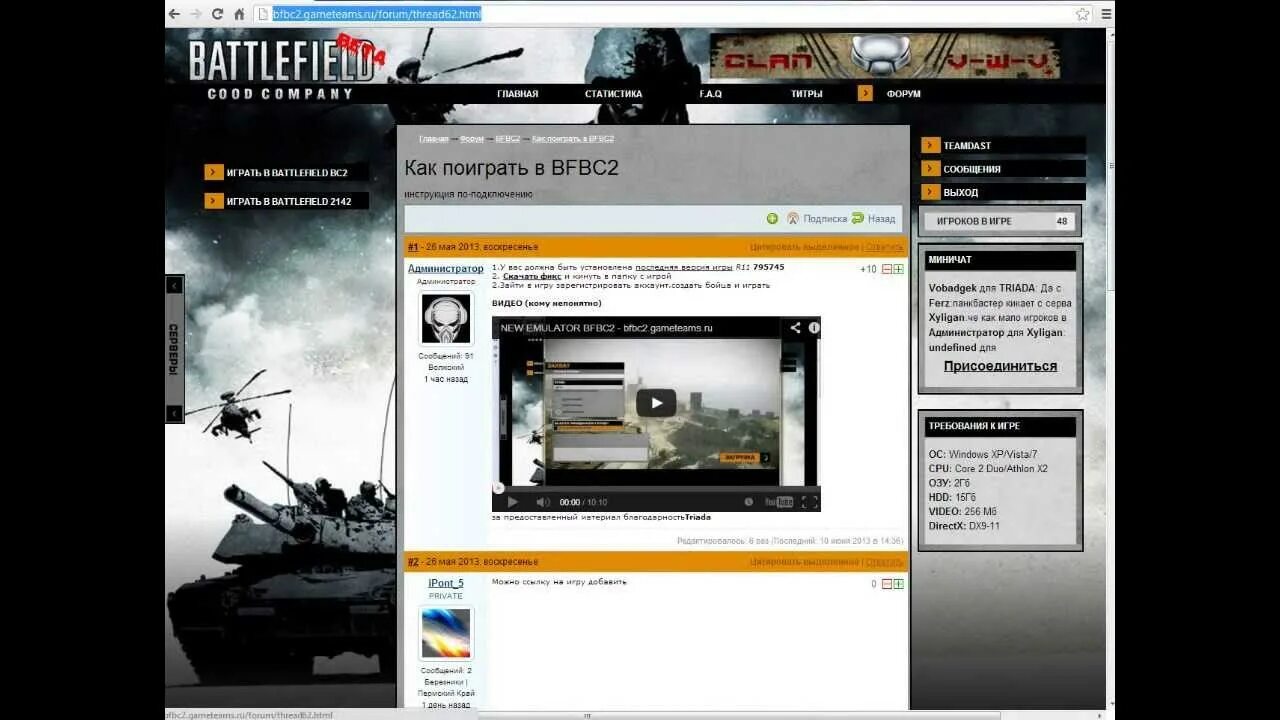Expand the СЕРВЕРЫ side panel top arrow
The width and height of the screenshot is (1280, 720).
(x=174, y=286)
